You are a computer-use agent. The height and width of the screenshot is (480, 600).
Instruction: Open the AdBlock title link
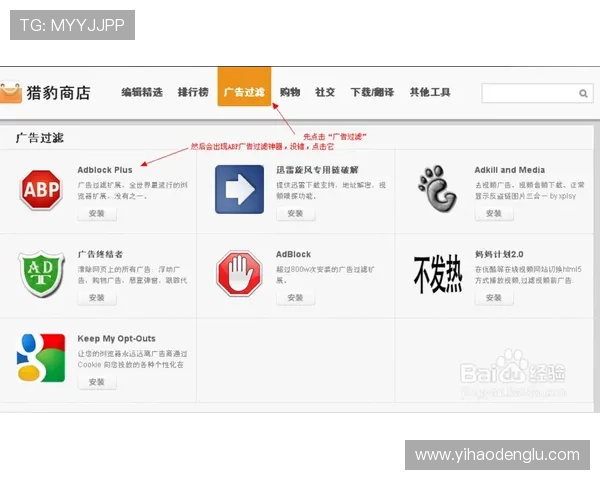click(x=293, y=254)
